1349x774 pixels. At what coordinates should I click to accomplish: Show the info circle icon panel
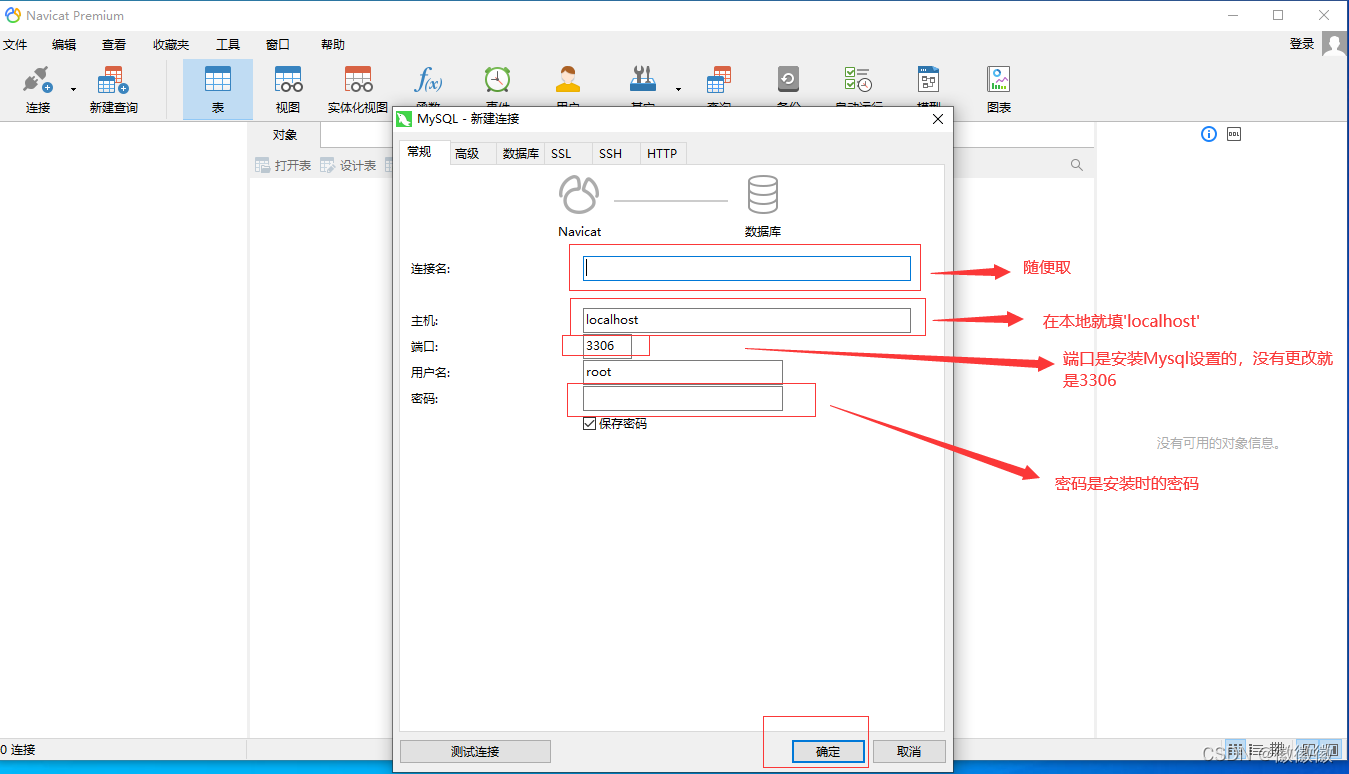[1209, 134]
